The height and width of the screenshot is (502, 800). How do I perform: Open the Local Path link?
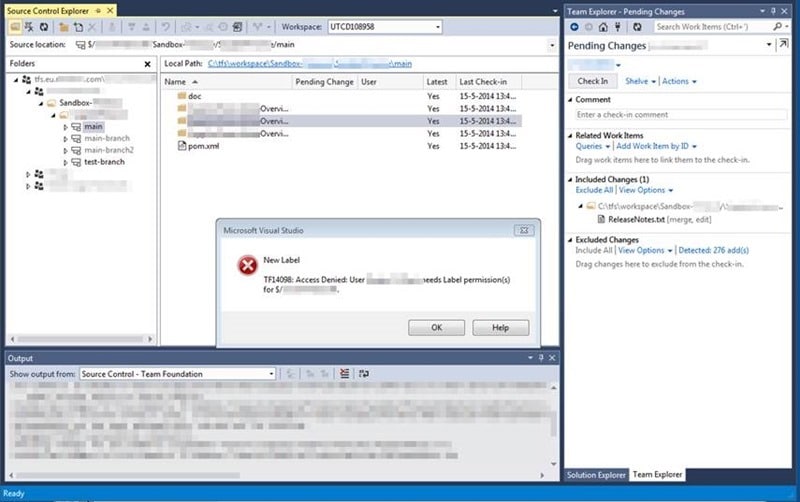pos(310,64)
